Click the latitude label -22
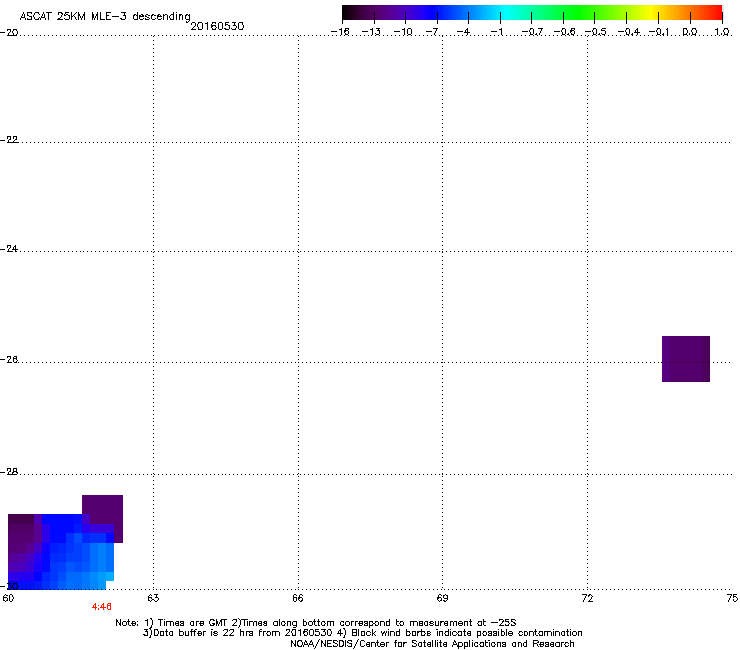Screen dimensions: 740x650 click(x=9, y=140)
